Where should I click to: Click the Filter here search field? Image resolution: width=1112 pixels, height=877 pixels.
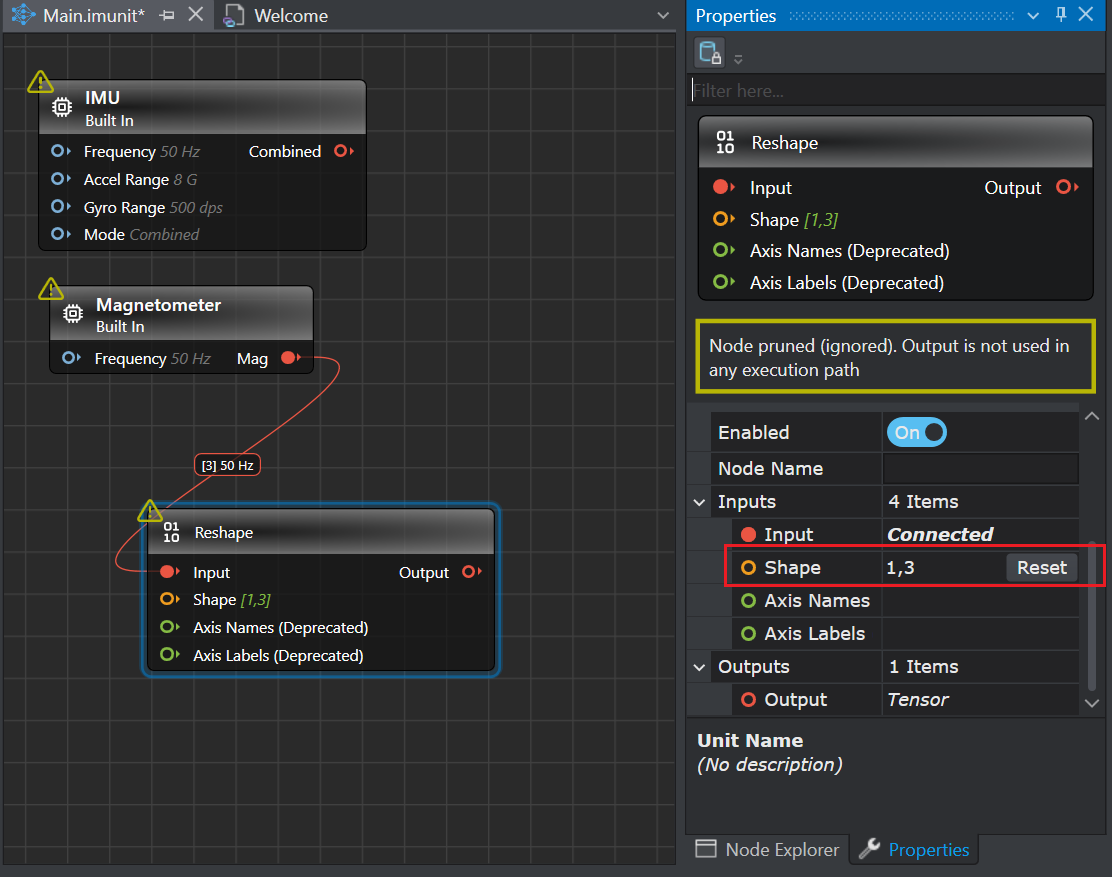coord(896,91)
